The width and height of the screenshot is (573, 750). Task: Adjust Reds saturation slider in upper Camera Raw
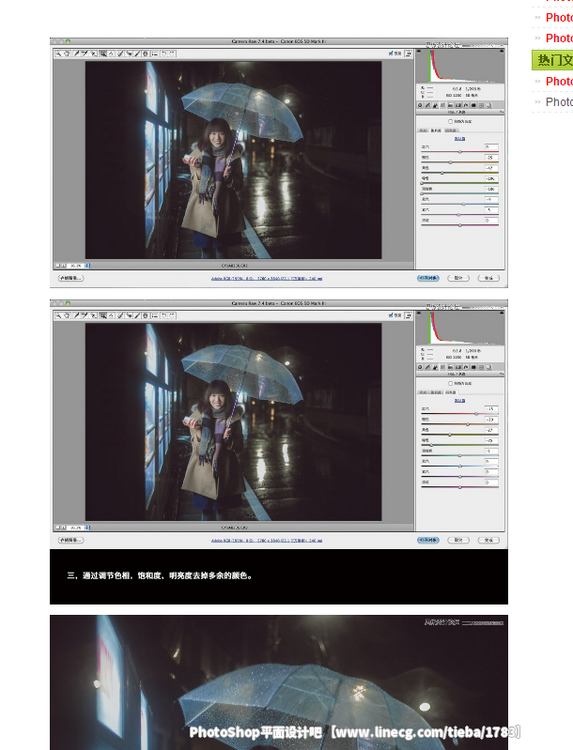[460, 152]
